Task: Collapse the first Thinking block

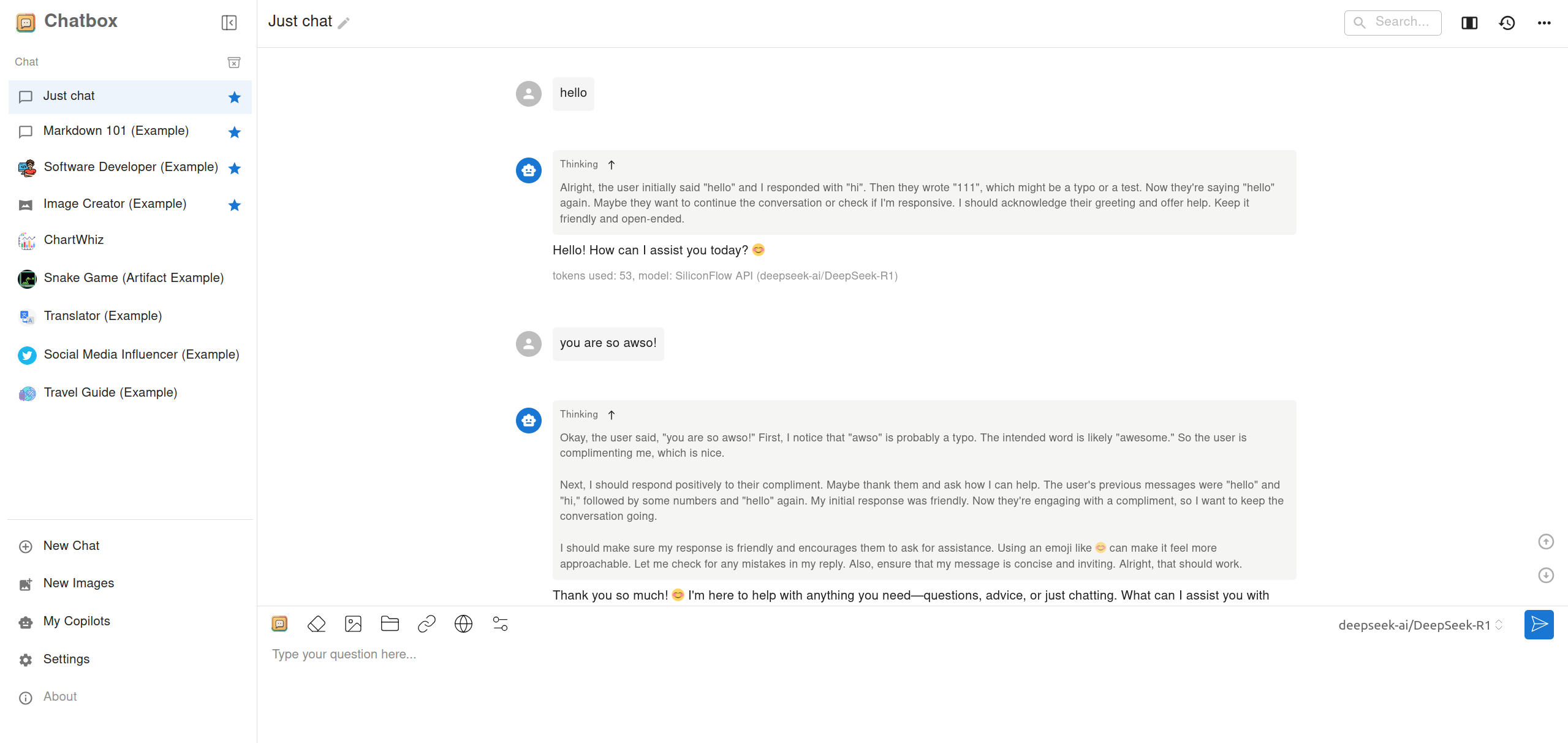Action: coord(611,164)
